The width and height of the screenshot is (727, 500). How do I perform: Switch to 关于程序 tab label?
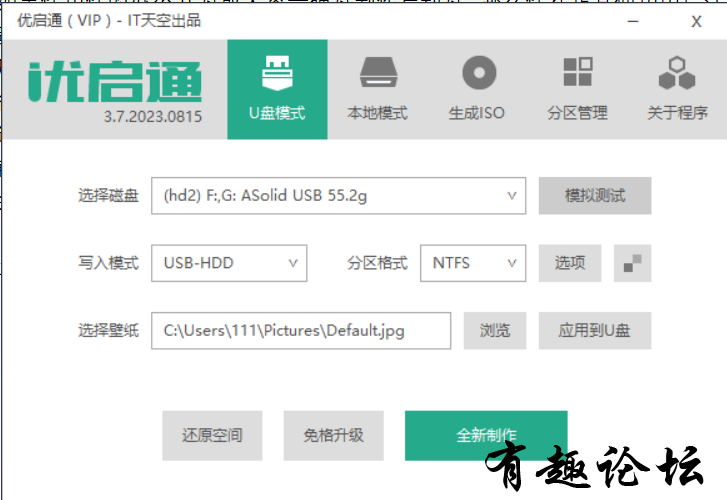[677, 113]
